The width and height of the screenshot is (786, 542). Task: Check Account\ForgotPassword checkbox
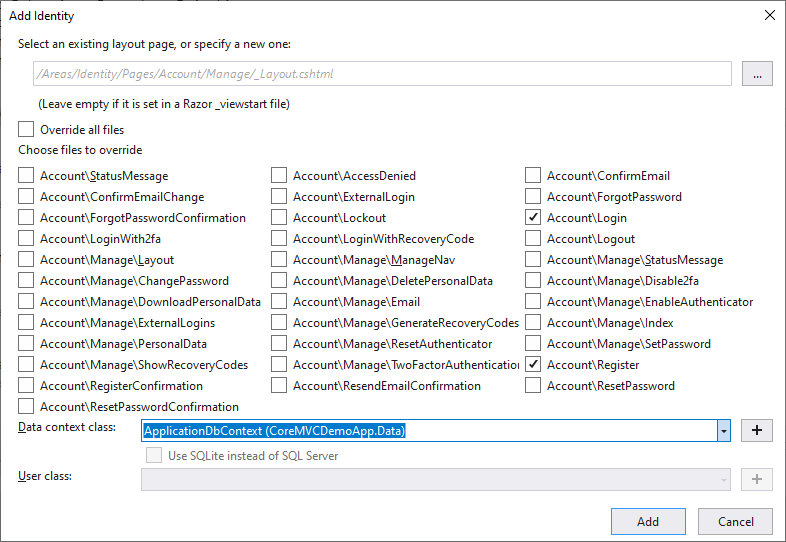(x=533, y=197)
